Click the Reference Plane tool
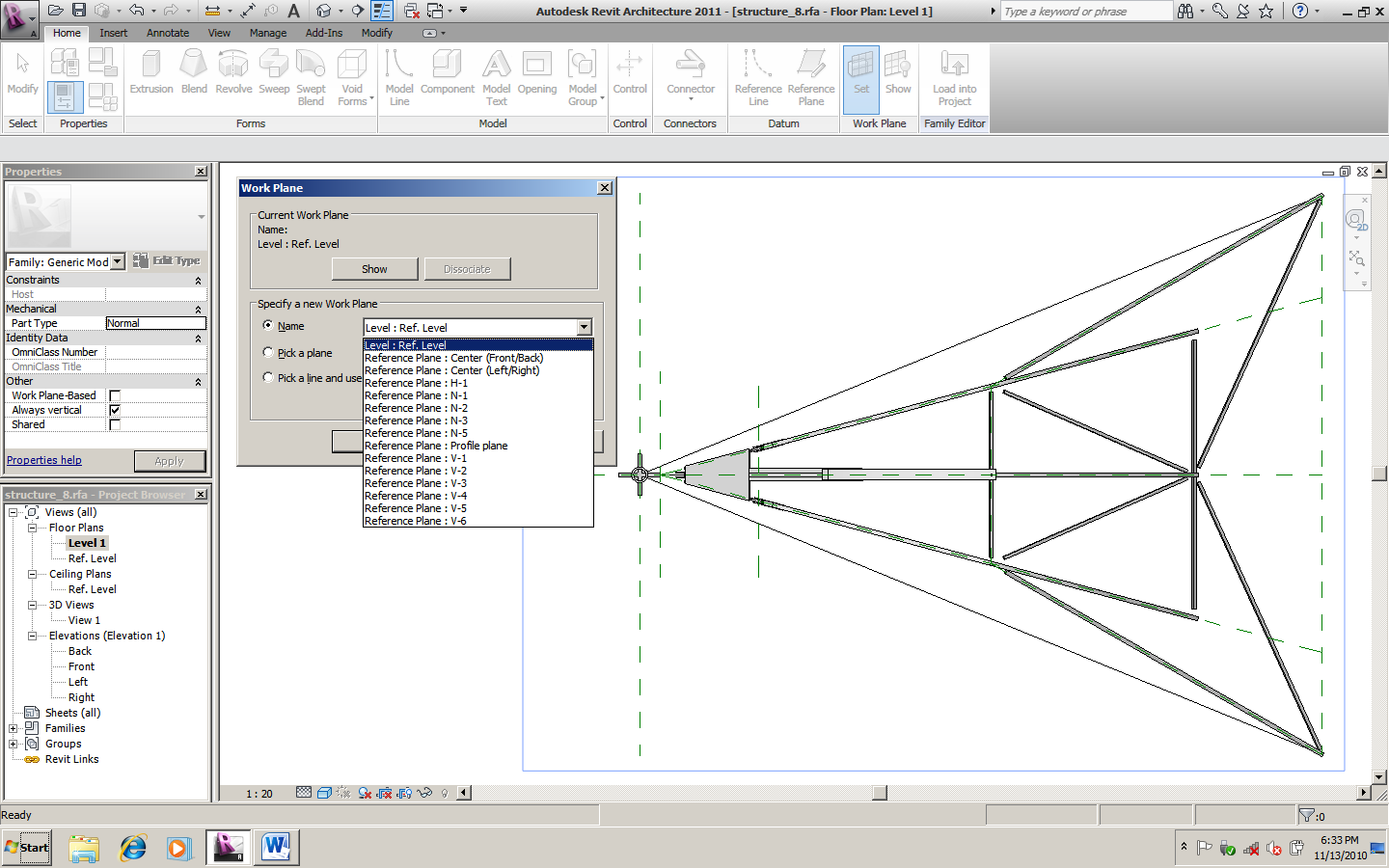 pyautogui.click(x=811, y=77)
